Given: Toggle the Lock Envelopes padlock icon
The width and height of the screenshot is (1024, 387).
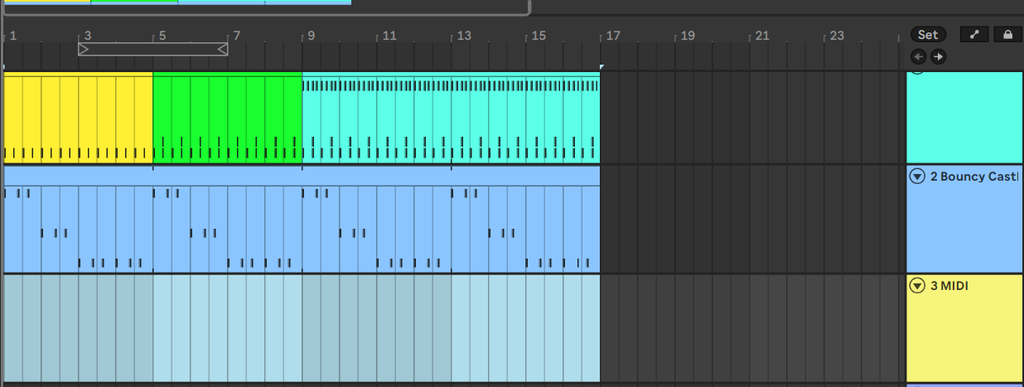Looking at the screenshot, I should 1008,35.
